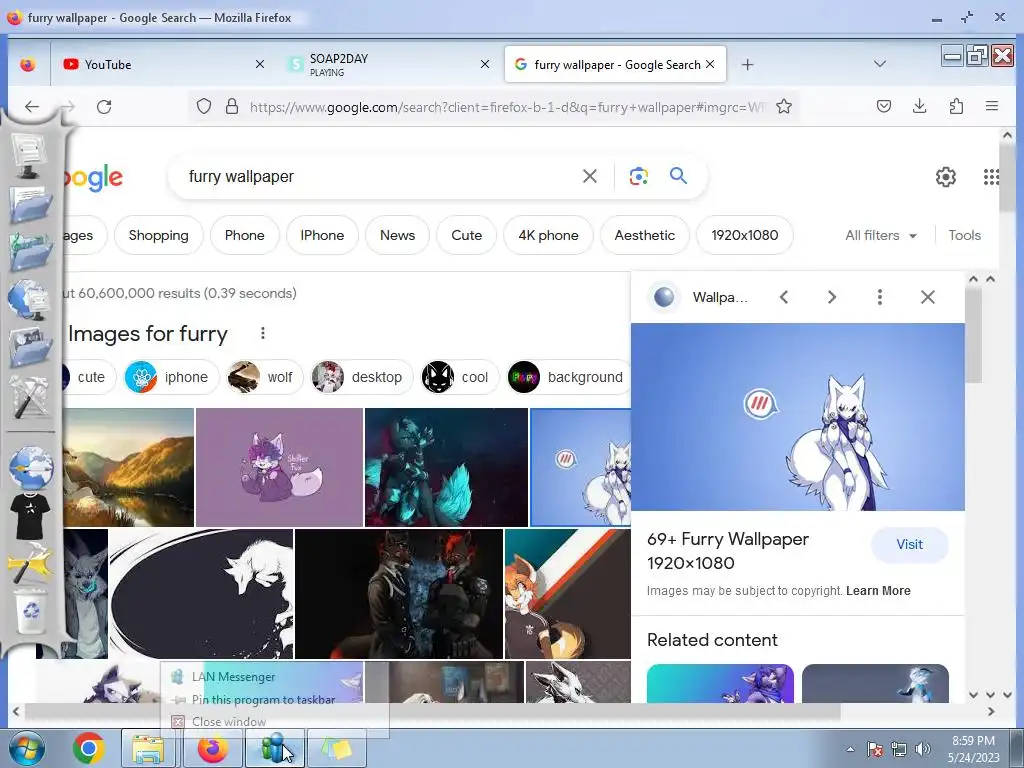Go back to the previous page

31,106
